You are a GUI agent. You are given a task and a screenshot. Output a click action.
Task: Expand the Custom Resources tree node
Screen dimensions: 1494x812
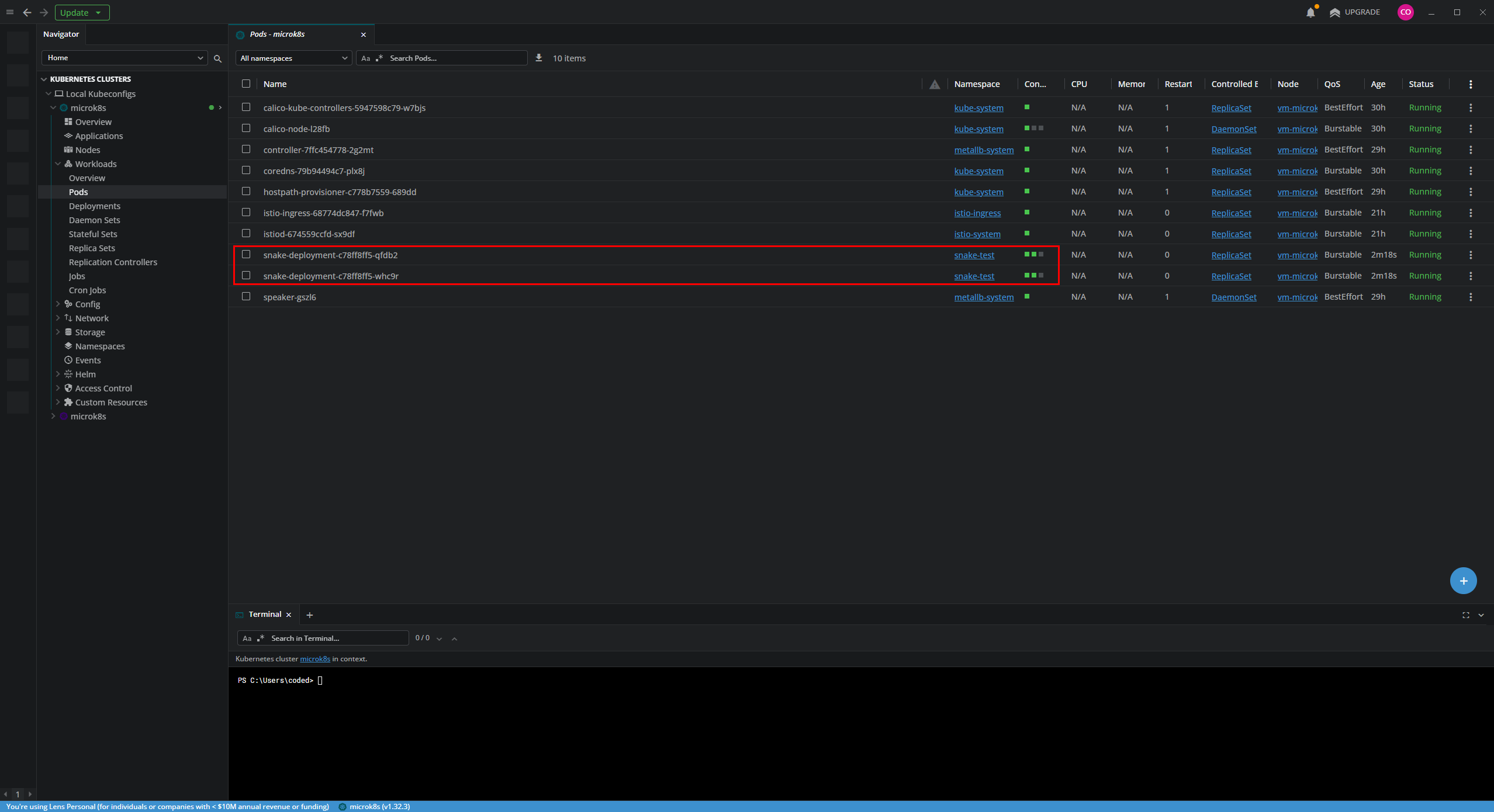[58, 402]
